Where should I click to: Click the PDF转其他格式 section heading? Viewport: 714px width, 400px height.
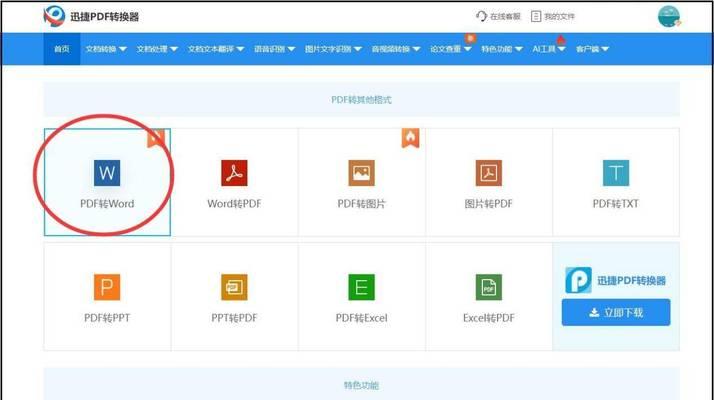coord(361,100)
